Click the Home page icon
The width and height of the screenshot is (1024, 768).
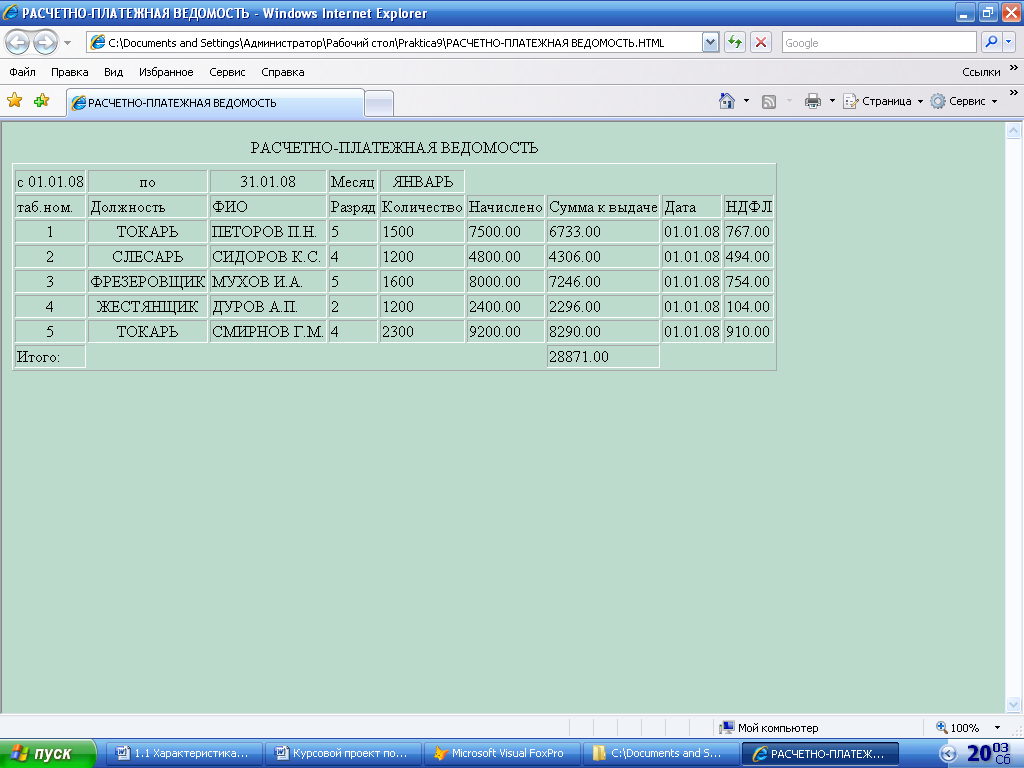pos(727,101)
